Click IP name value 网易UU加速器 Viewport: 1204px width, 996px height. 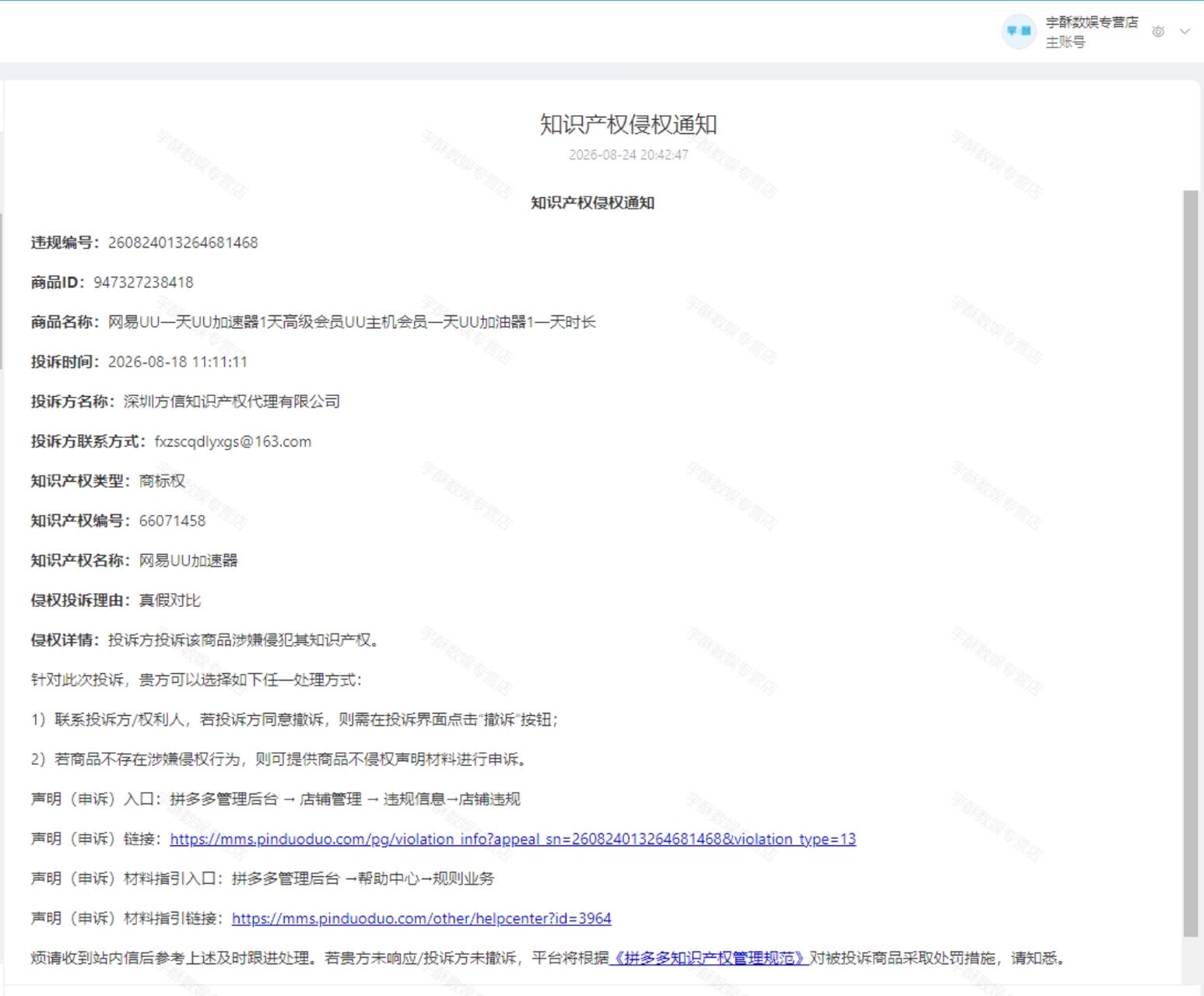pos(188,560)
